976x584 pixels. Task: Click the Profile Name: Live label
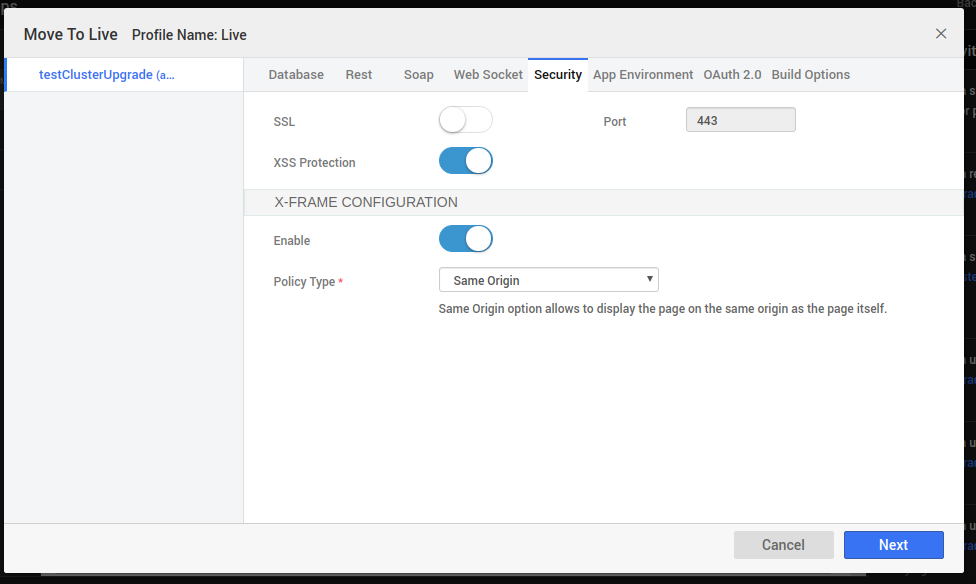(189, 35)
